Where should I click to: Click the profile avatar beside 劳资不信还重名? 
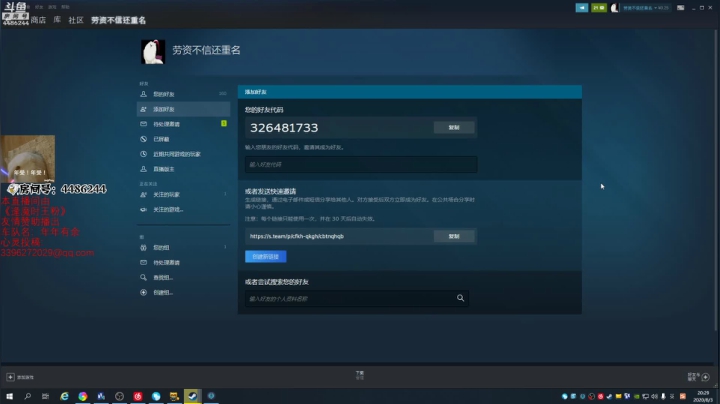point(153,51)
